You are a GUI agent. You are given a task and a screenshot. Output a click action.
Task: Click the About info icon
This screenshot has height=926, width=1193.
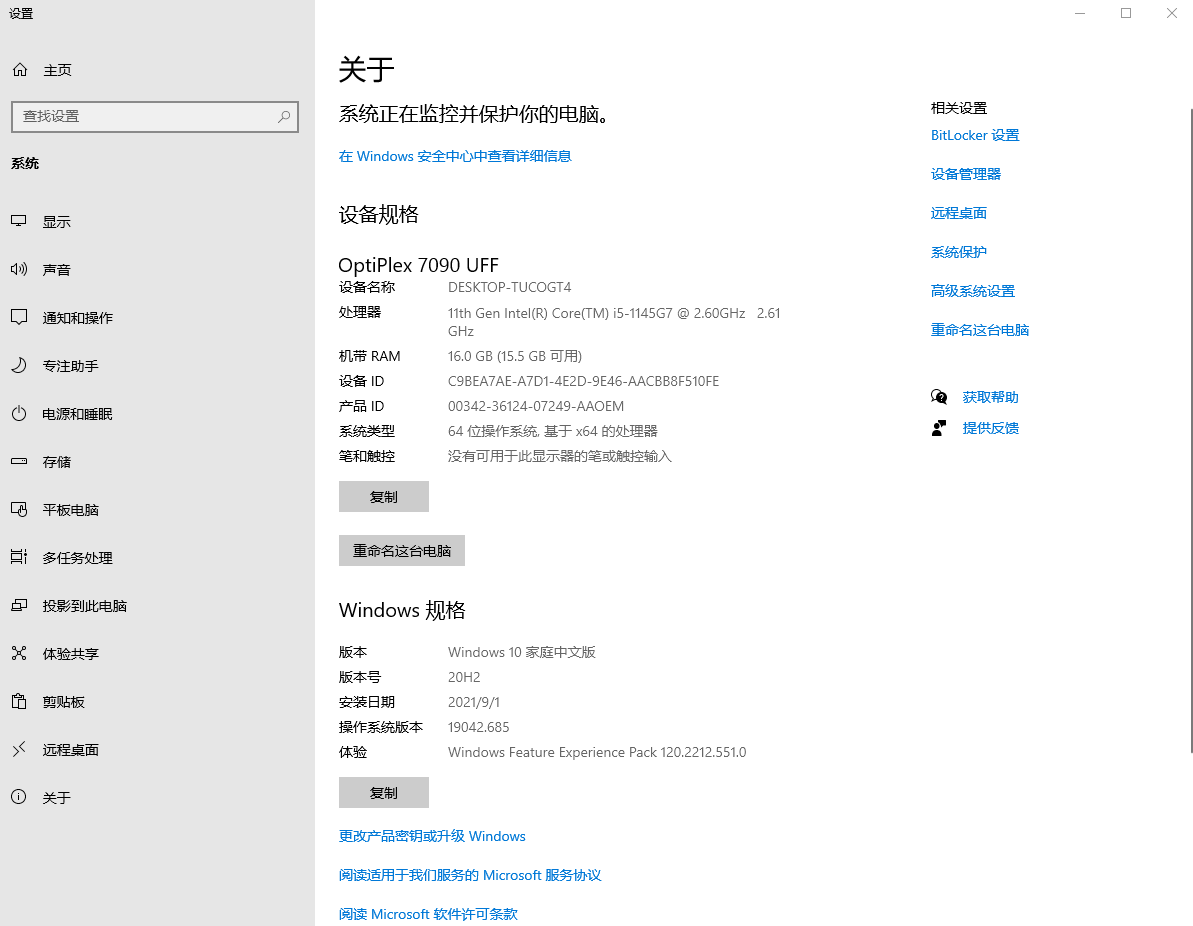pos(19,797)
